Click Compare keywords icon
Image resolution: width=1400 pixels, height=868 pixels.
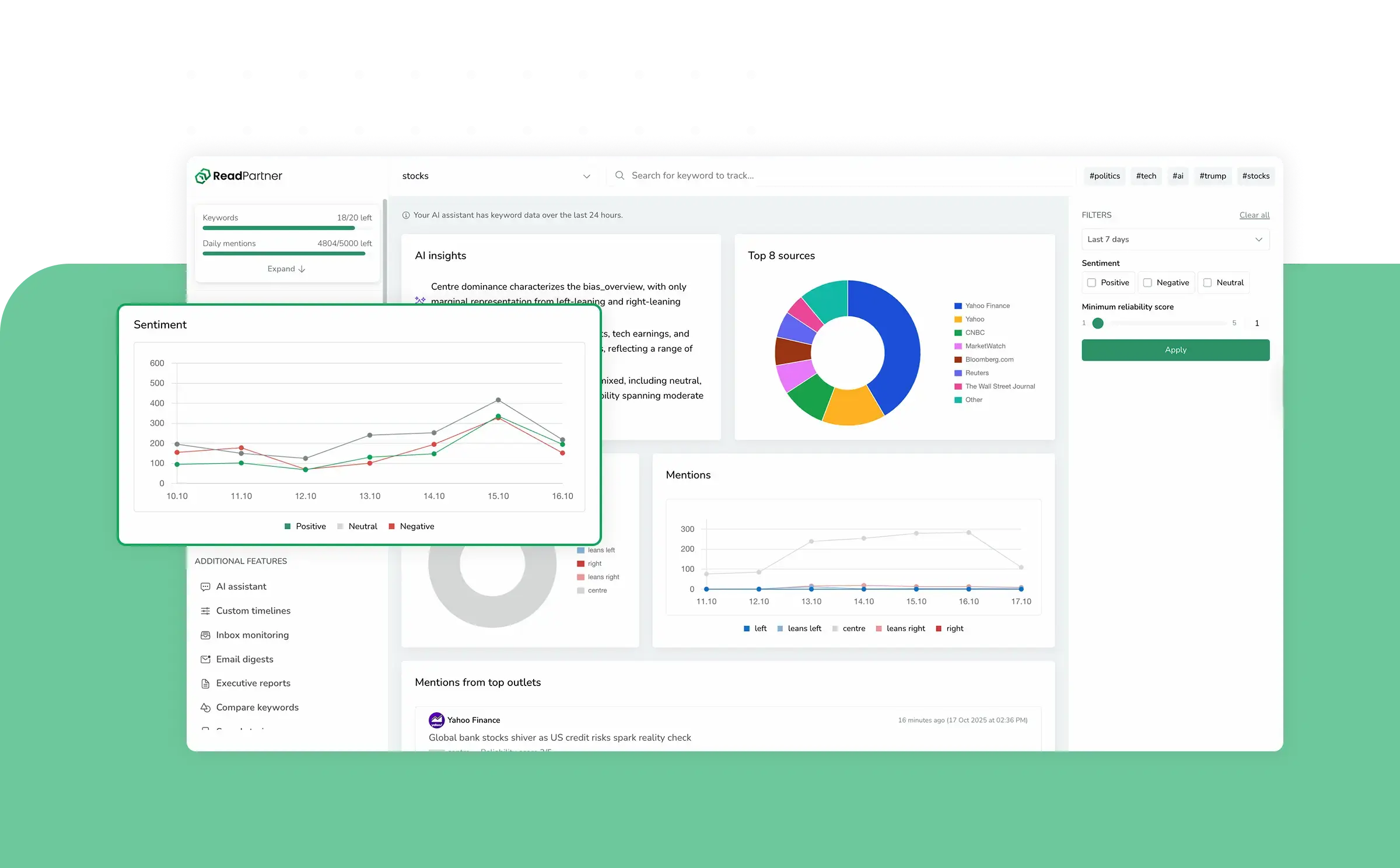[x=205, y=708]
